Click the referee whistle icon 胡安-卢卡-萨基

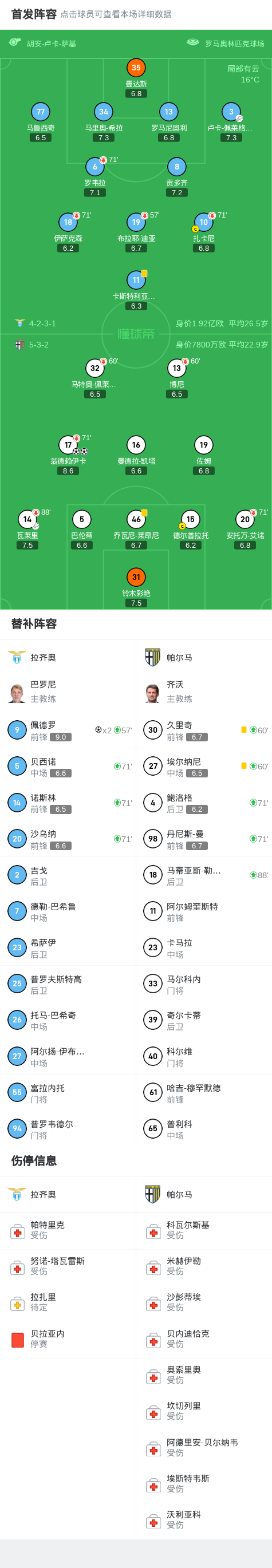click(15, 42)
